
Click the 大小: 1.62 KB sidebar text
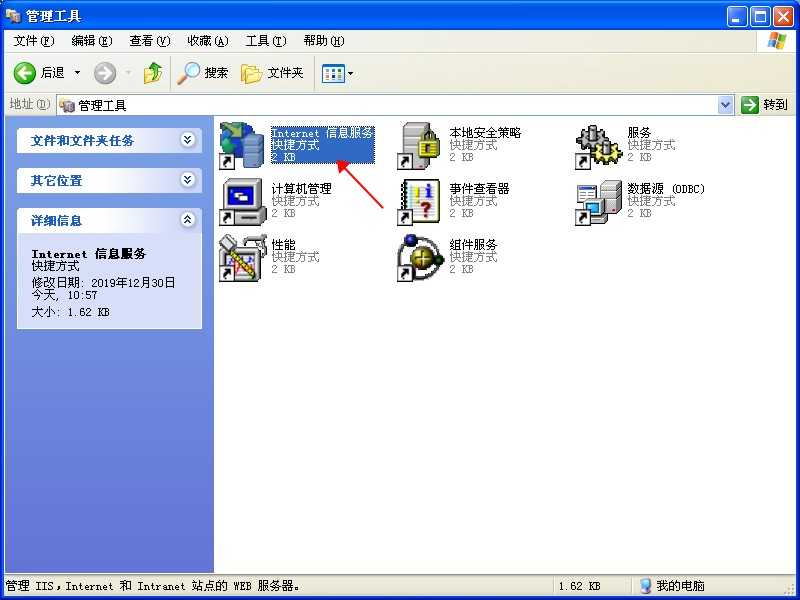[x=70, y=312]
